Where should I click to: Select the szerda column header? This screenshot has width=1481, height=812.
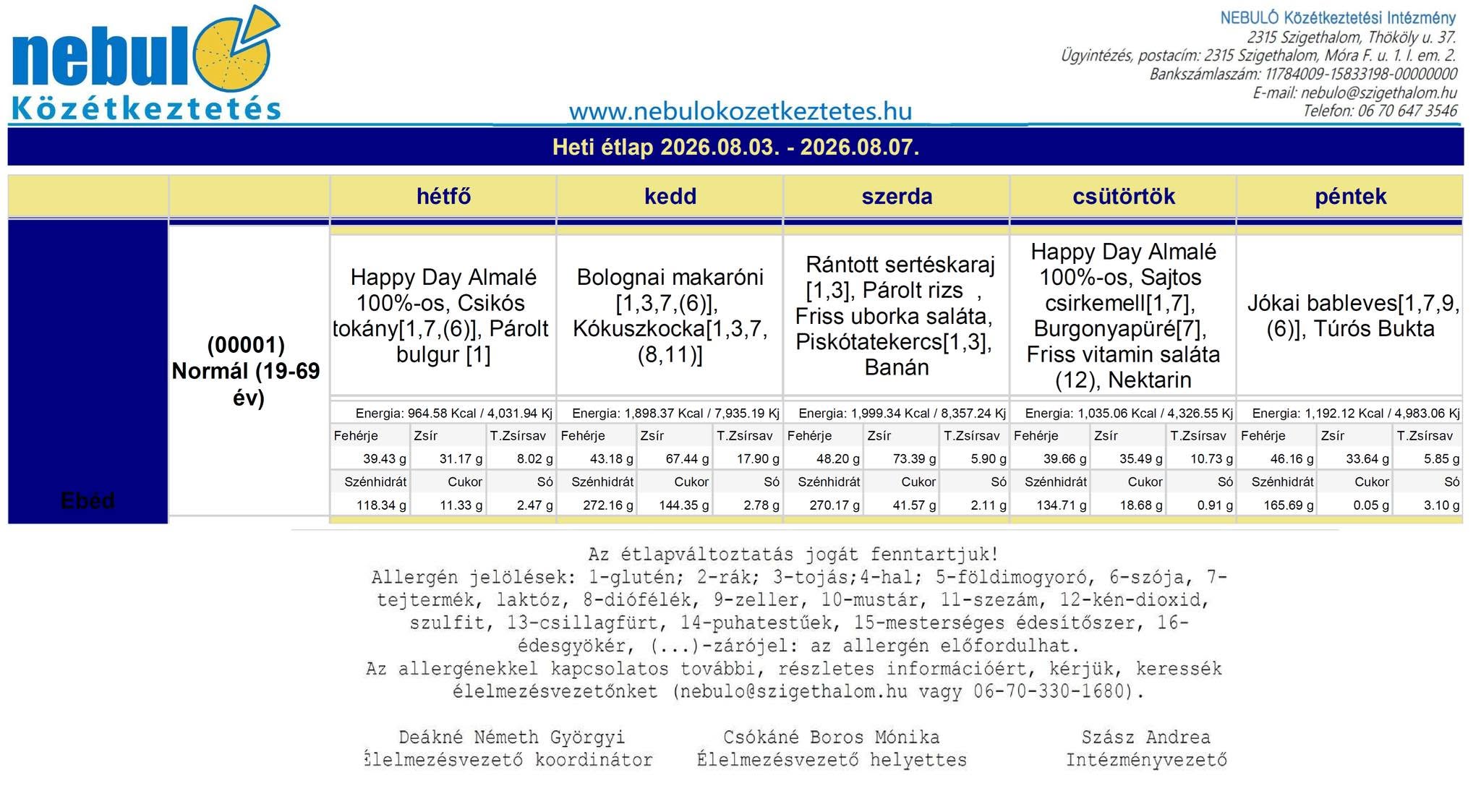(897, 197)
